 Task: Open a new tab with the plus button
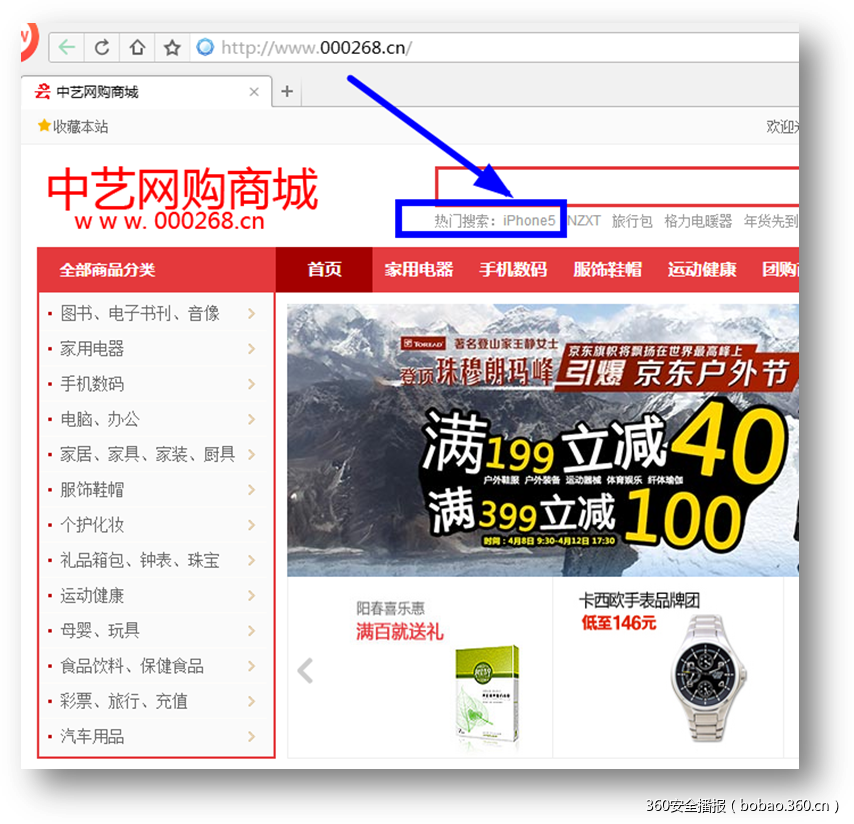pos(286,90)
